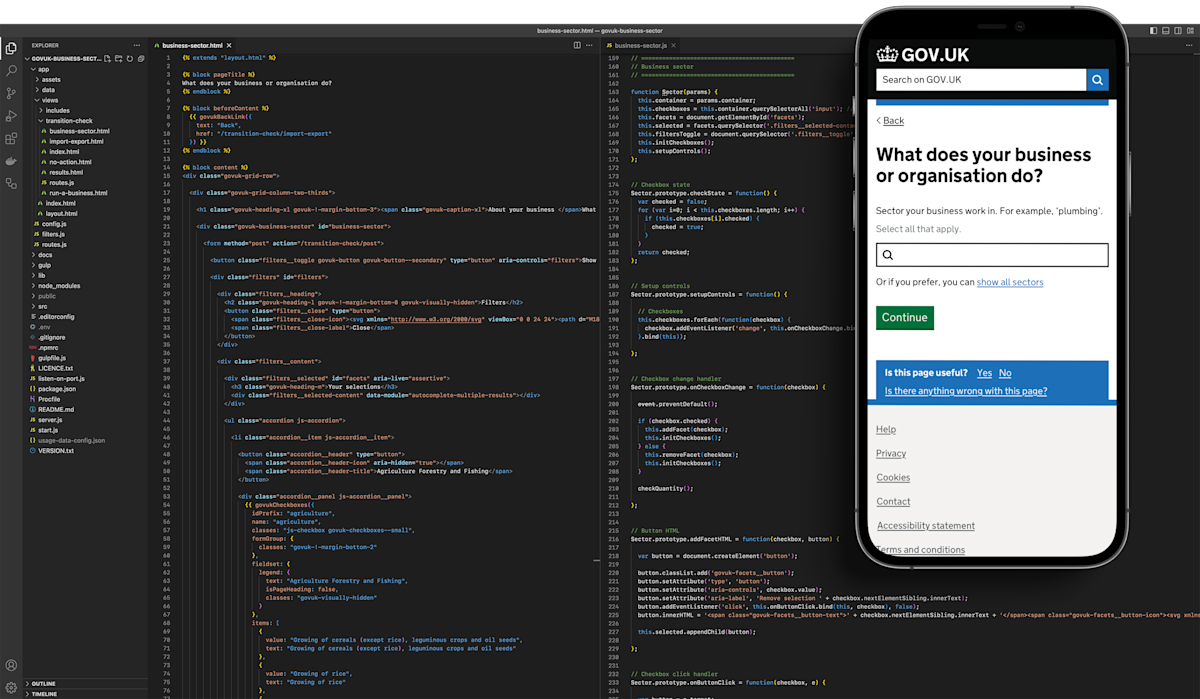Viewport: 1200px width, 699px height.
Task: Click 'Is there anything wrong with this page?'
Action: click(x=966, y=391)
